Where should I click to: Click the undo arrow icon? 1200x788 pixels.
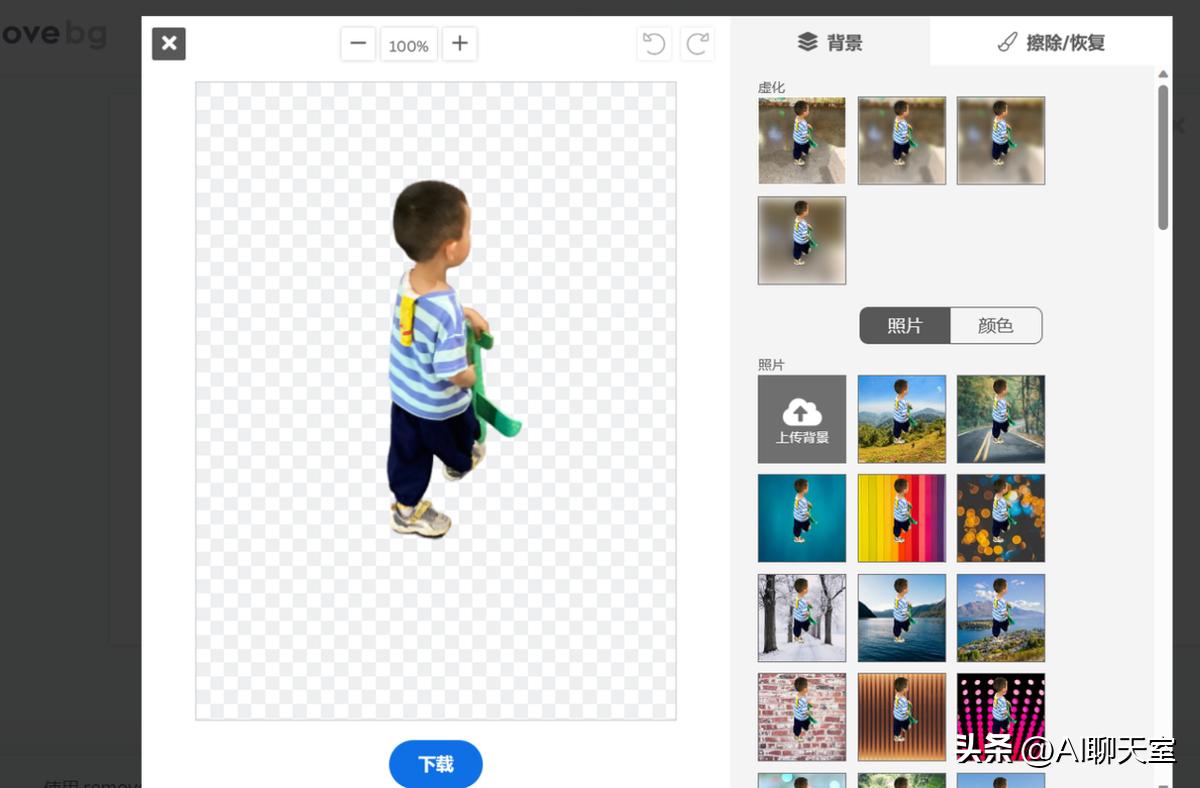pos(653,43)
